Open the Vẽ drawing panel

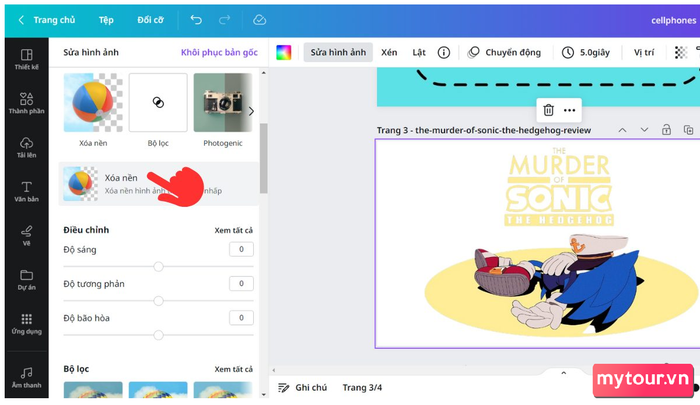point(26,236)
